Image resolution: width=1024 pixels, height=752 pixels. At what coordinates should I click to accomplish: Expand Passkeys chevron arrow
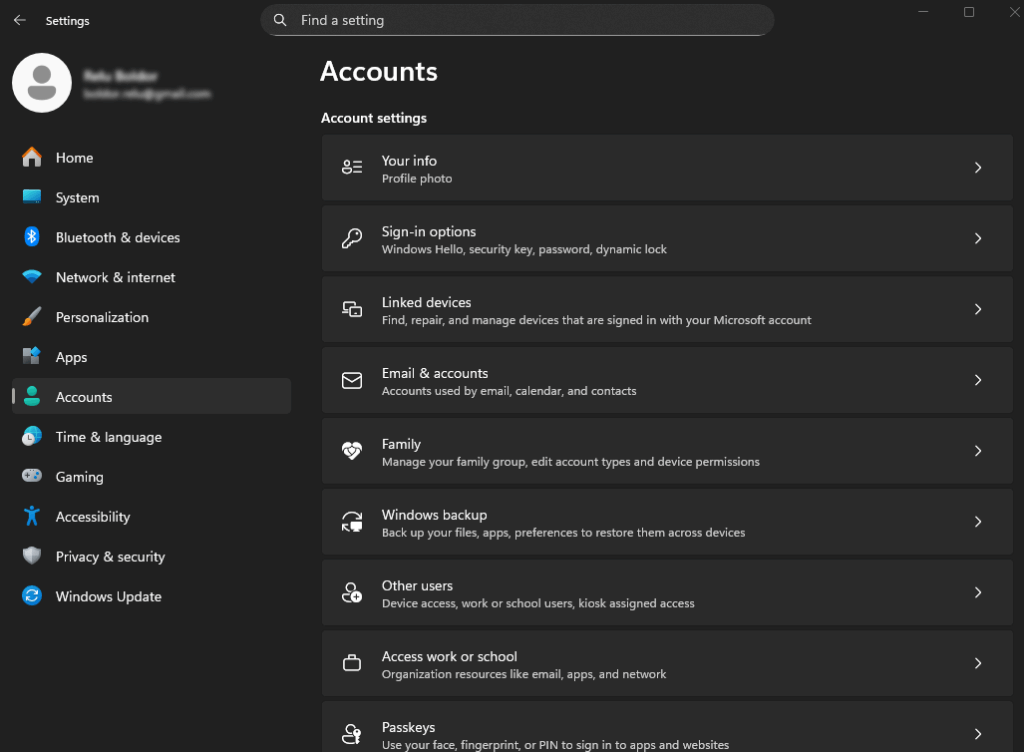[x=978, y=734]
